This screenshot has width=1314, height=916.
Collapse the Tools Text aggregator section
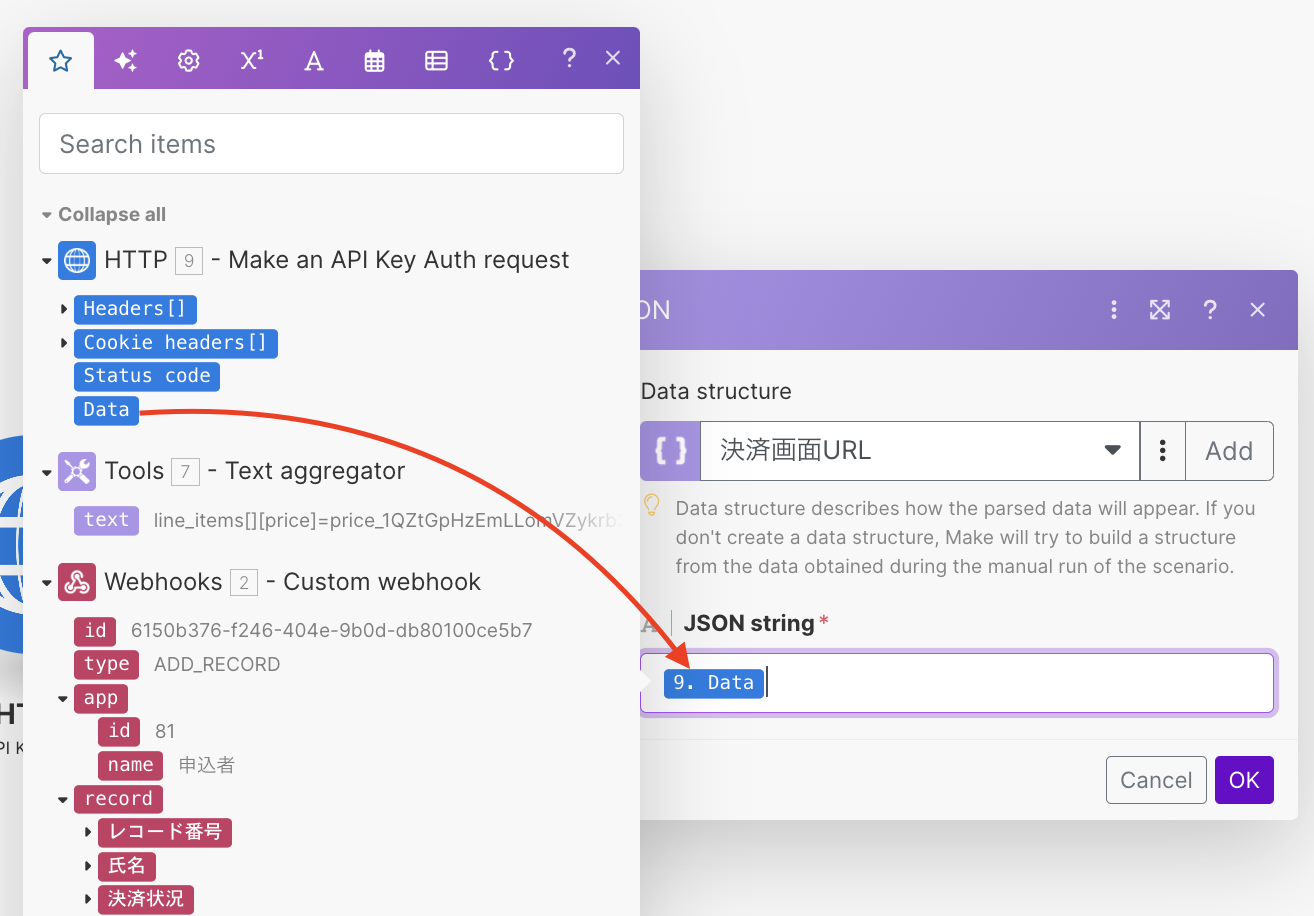pyautogui.click(x=46, y=472)
